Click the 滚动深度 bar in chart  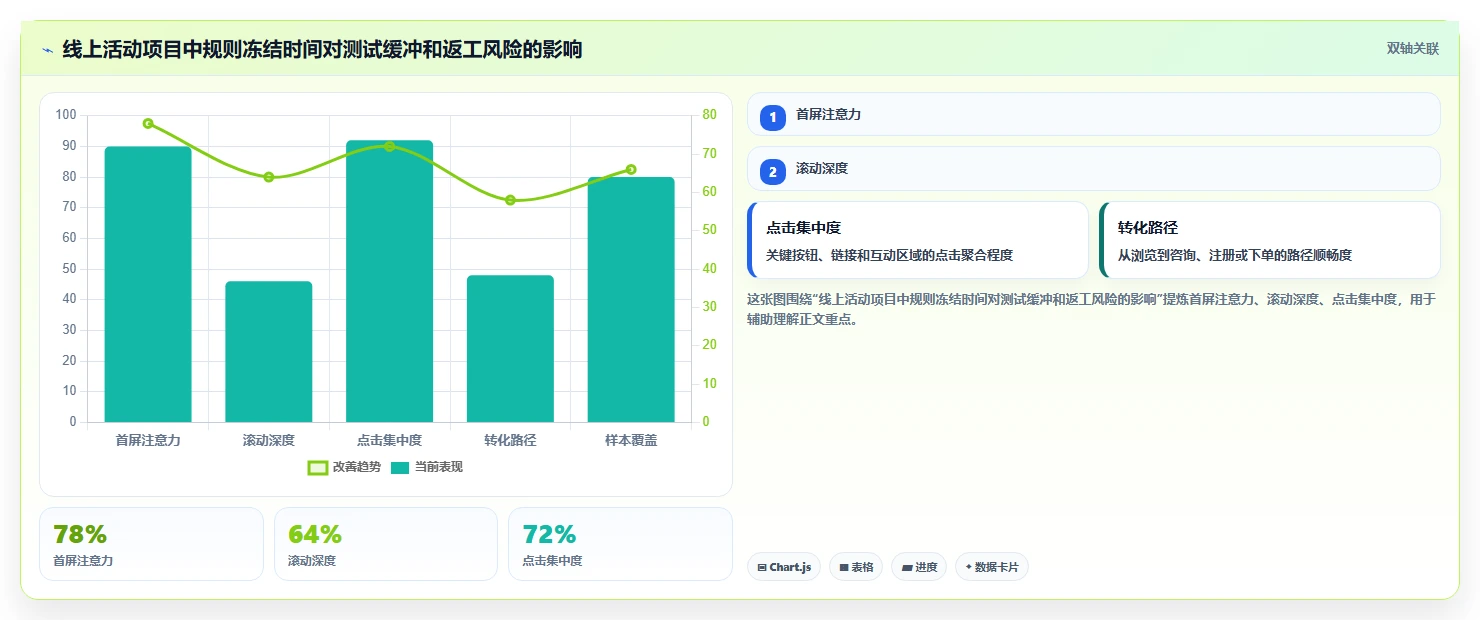[269, 352]
